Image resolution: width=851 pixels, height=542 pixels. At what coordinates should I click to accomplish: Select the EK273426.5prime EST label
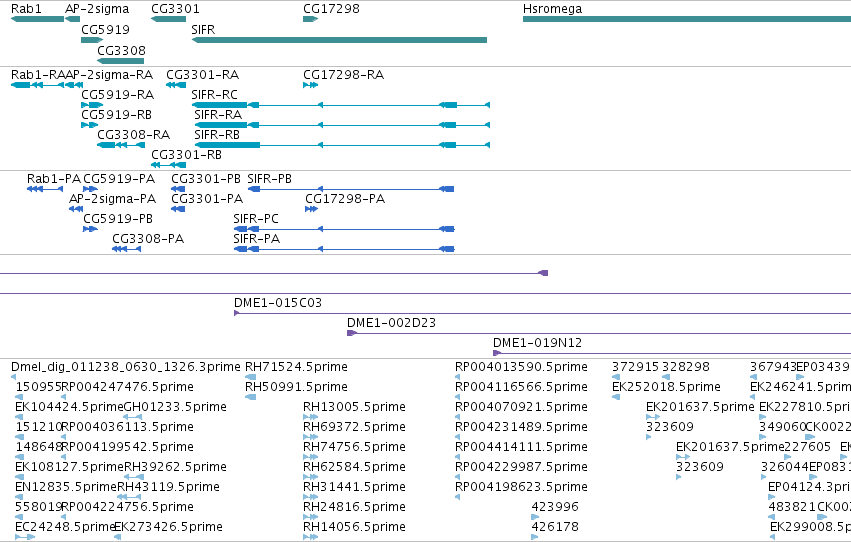[168, 527]
